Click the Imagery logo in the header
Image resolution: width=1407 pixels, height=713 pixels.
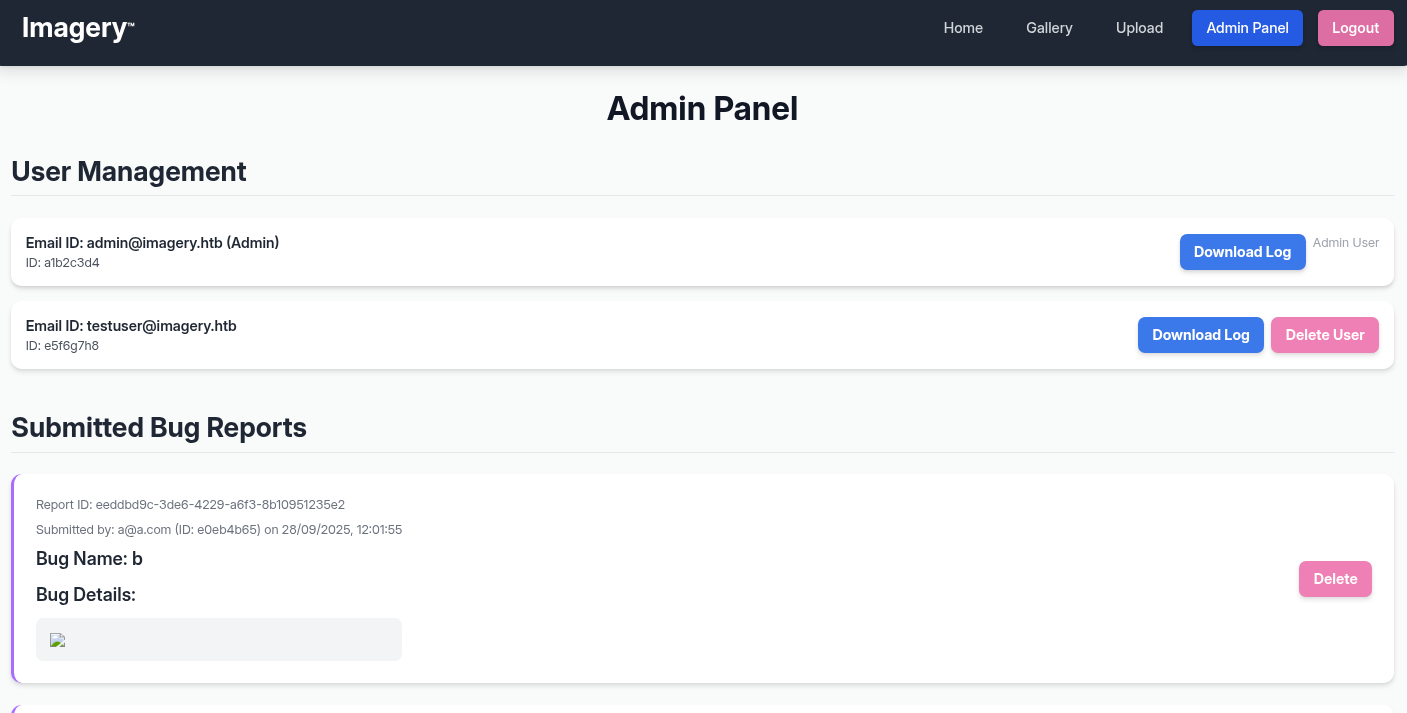77,28
